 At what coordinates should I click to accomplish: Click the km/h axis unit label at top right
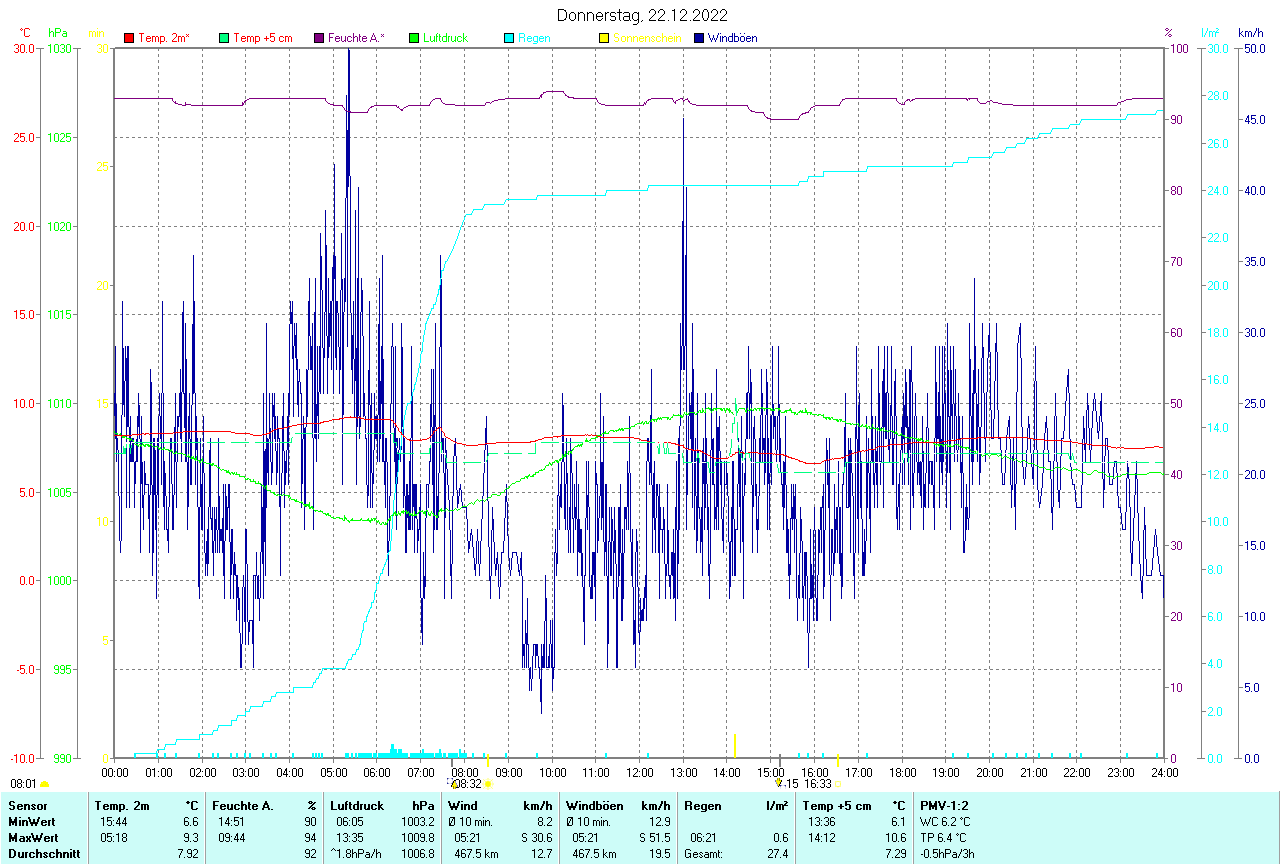tap(1250, 33)
